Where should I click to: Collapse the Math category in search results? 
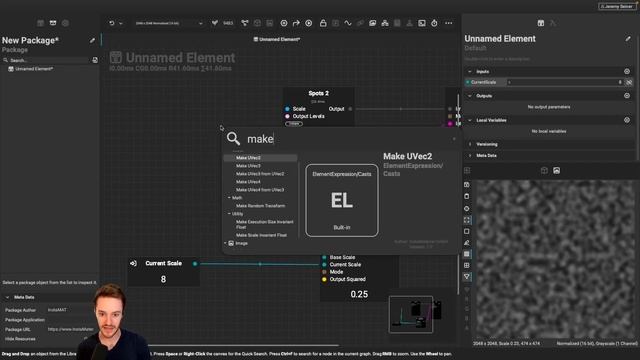[x=229, y=198]
